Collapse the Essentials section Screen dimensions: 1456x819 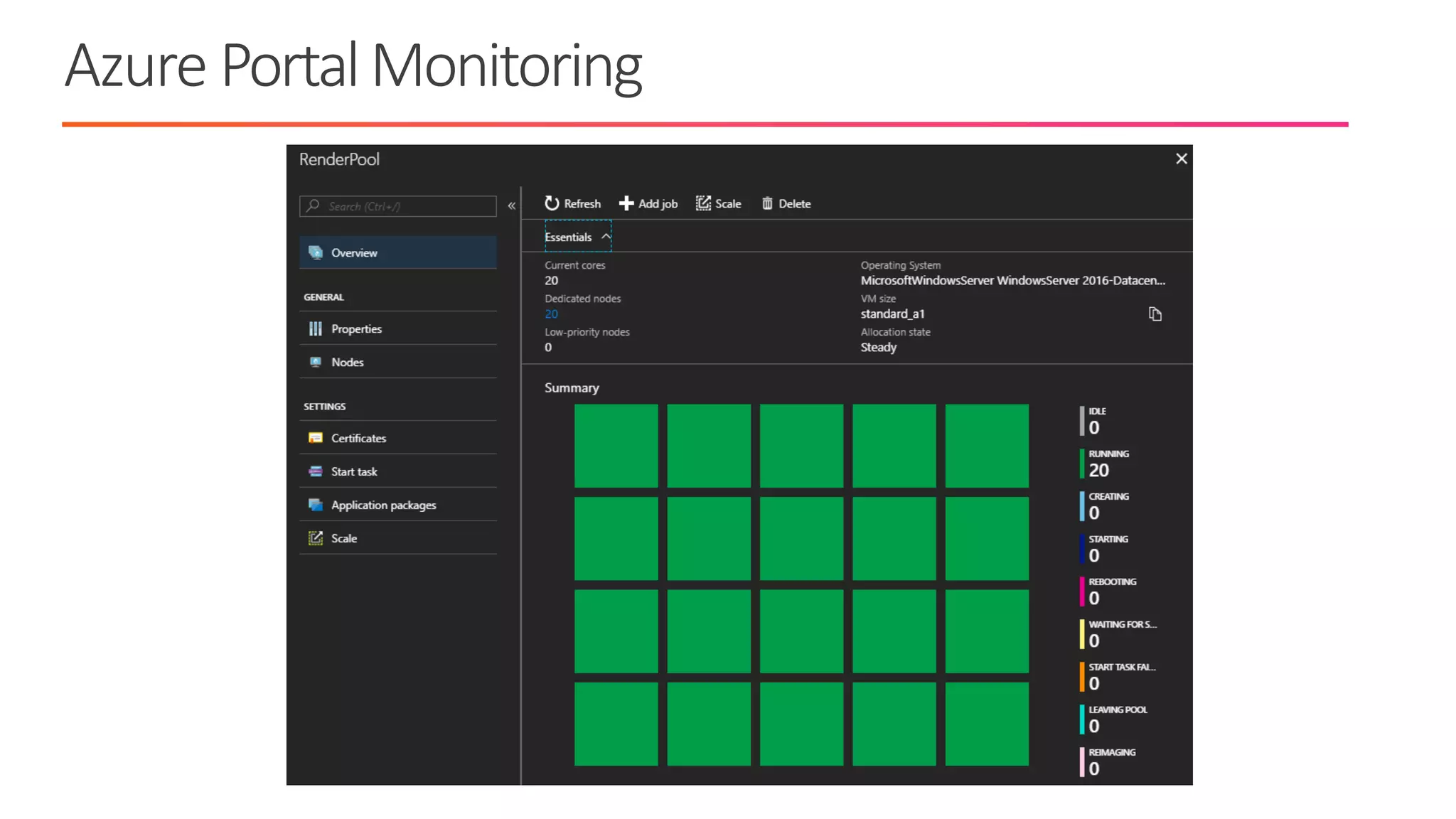606,237
